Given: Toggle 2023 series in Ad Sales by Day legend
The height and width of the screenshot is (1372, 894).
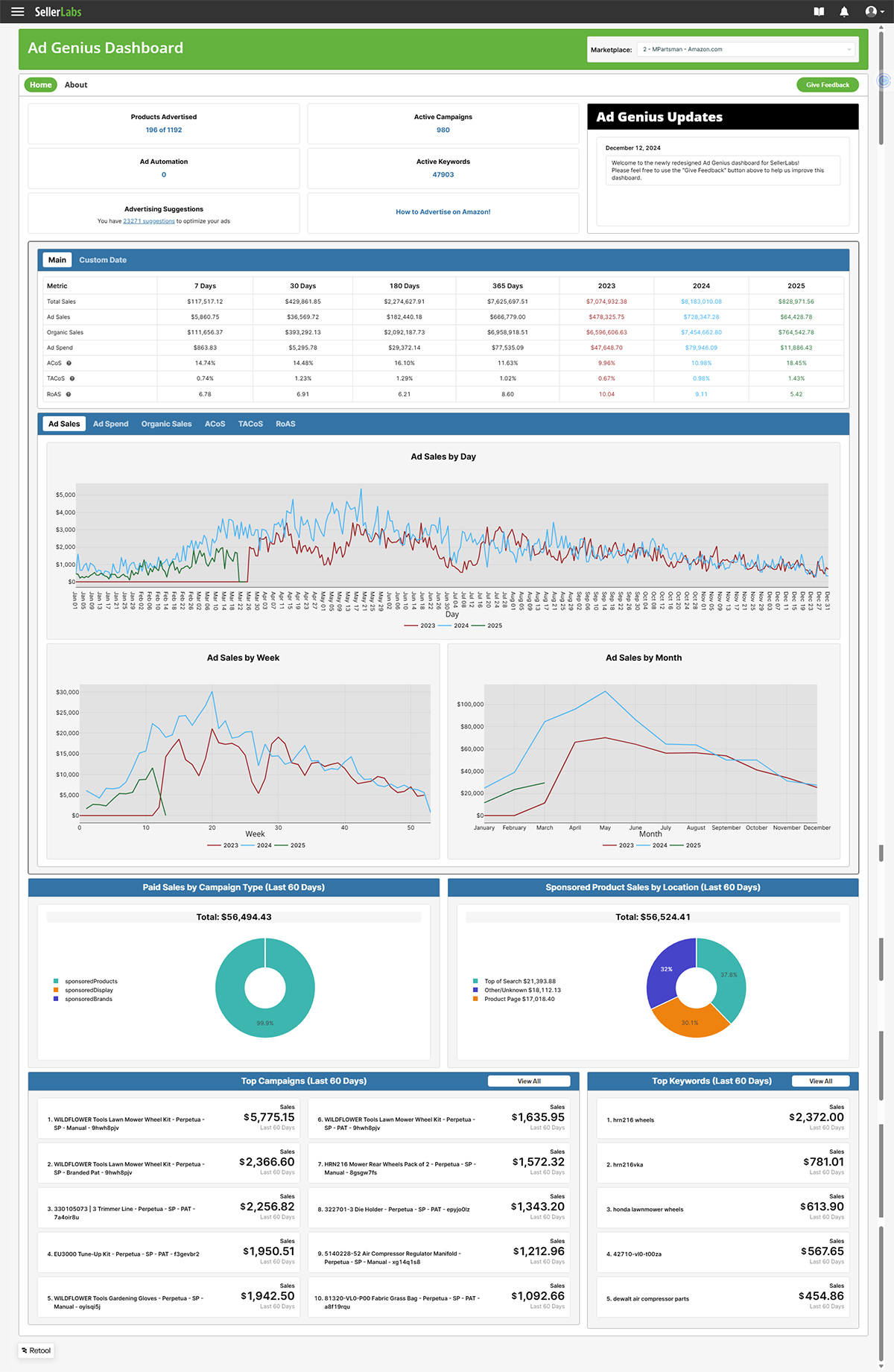Looking at the screenshot, I should 419,626.
